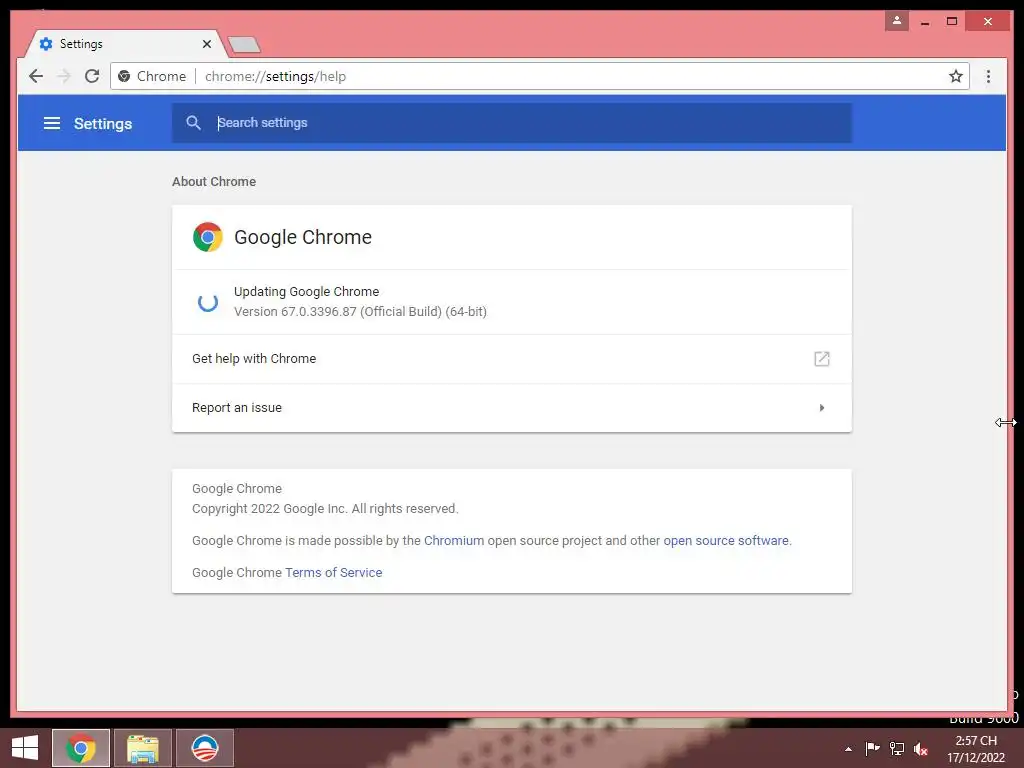Open File Explorer from the taskbar
The height and width of the screenshot is (768, 1024).
143,748
